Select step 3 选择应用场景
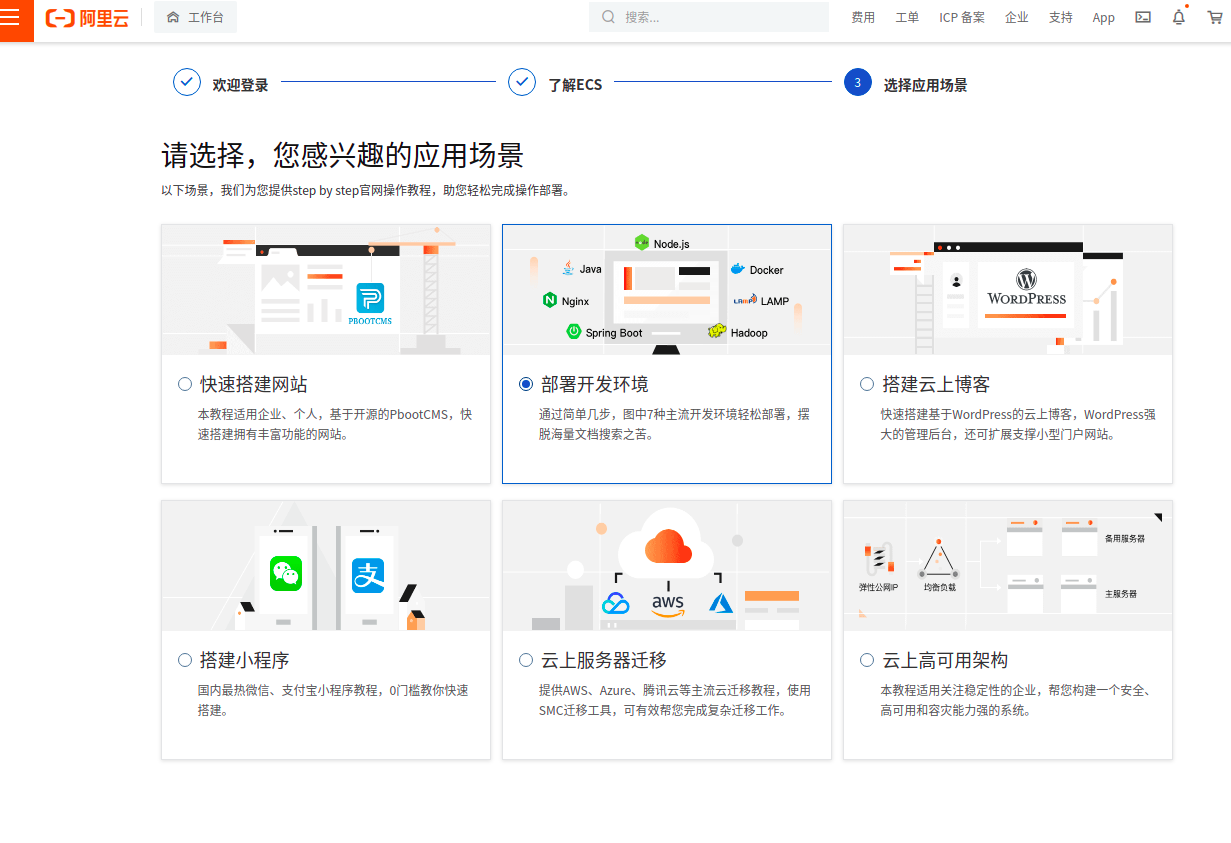The width and height of the screenshot is (1231, 843). (x=906, y=84)
